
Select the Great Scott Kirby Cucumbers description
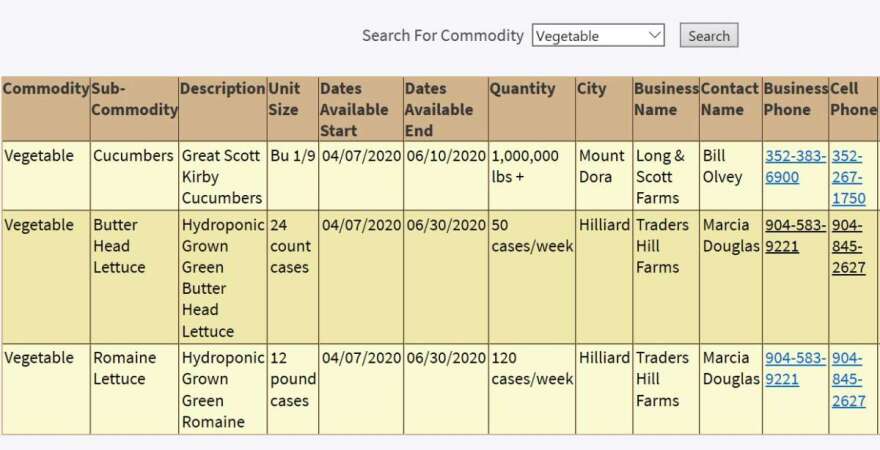[222, 177]
